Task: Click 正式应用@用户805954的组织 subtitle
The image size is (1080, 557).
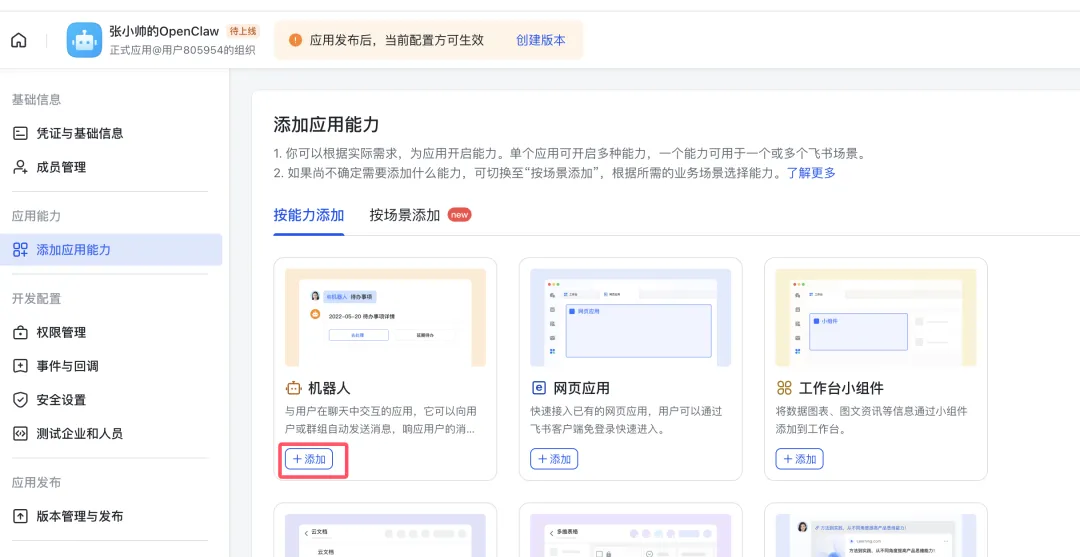Action: 183,50
